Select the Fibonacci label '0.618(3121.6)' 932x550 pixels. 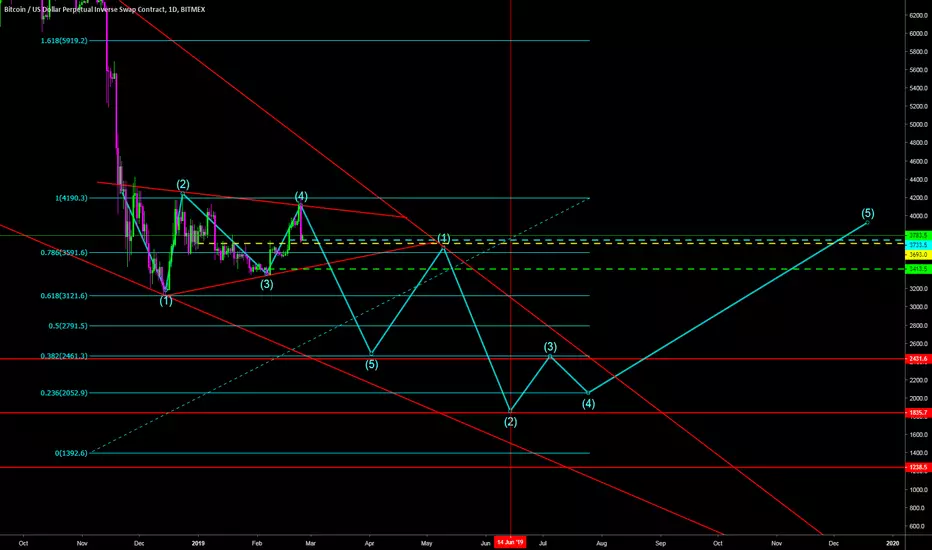pos(64,296)
